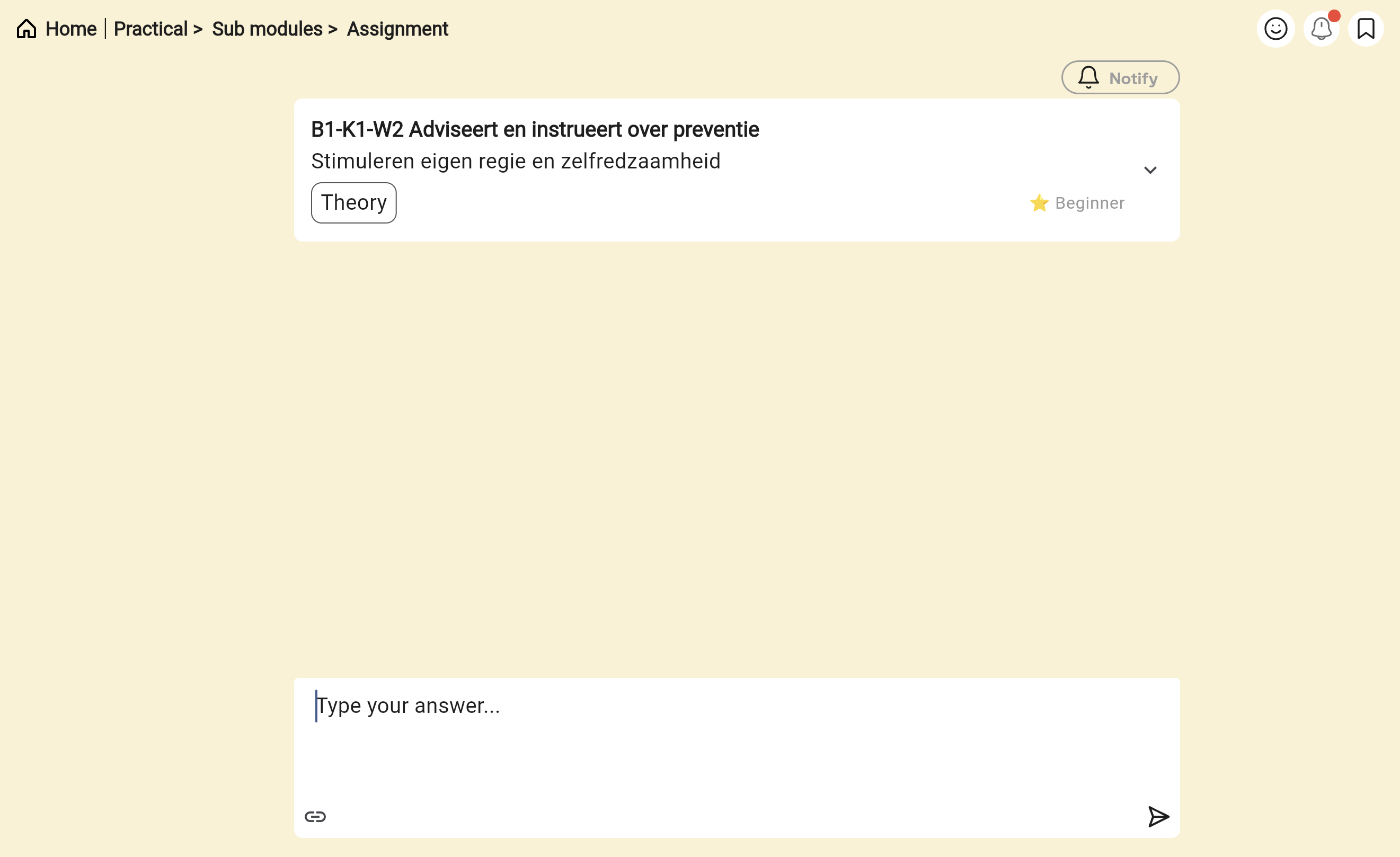Select the Assignment breadcrumb
This screenshot has width=1400, height=857.
click(x=397, y=29)
